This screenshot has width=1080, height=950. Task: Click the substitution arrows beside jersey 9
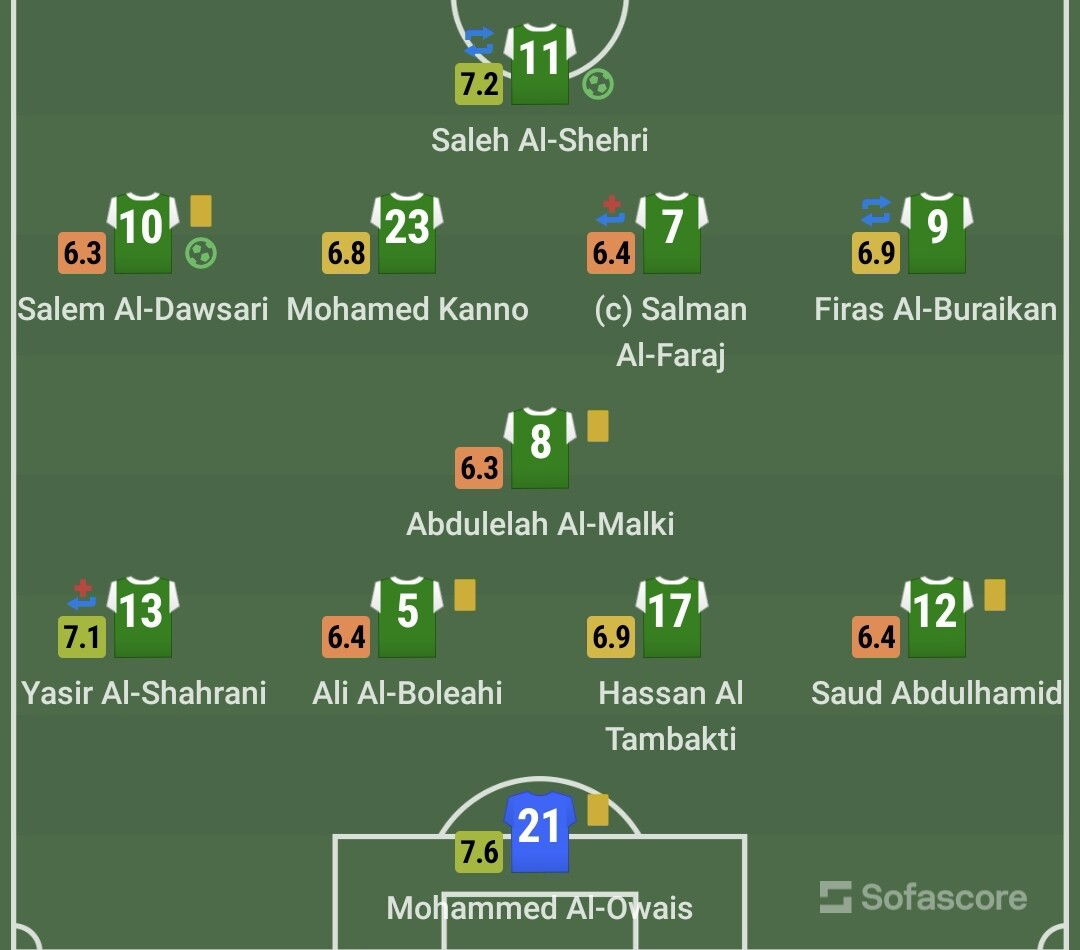(x=875, y=211)
